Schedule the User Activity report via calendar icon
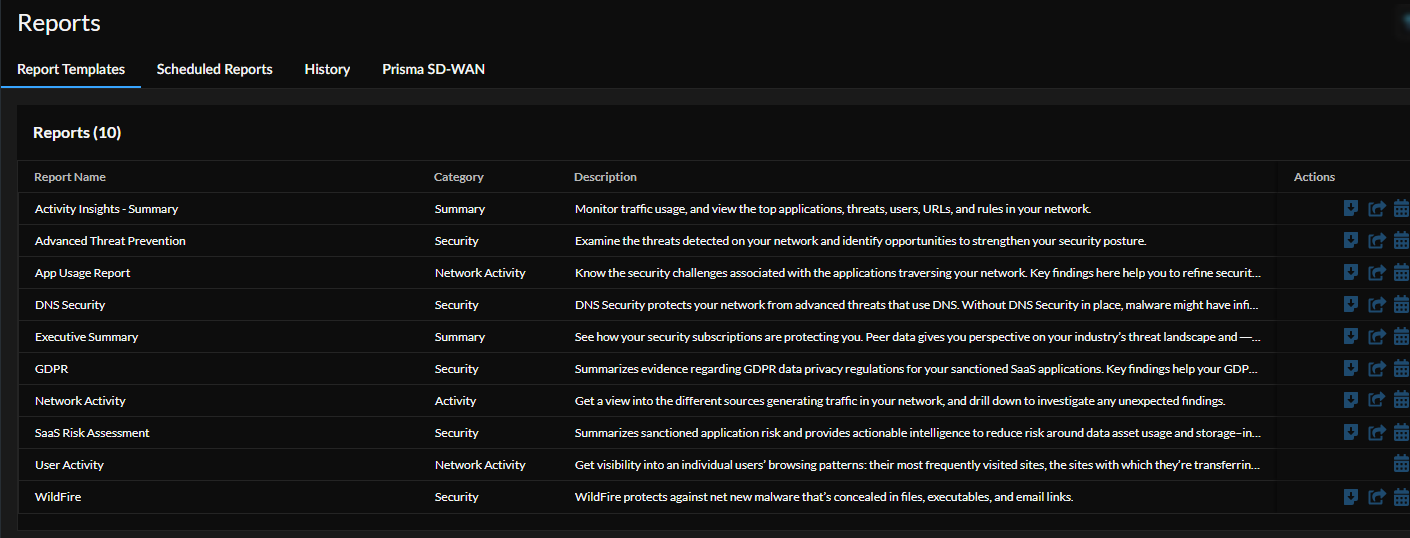This screenshot has width=1410, height=538. point(1401,465)
